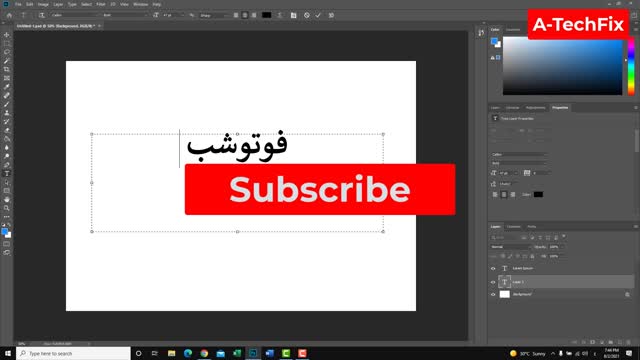This screenshot has width=640, height=360.
Task: Click the 3D text icon in options bar
Action: tap(331, 15)
